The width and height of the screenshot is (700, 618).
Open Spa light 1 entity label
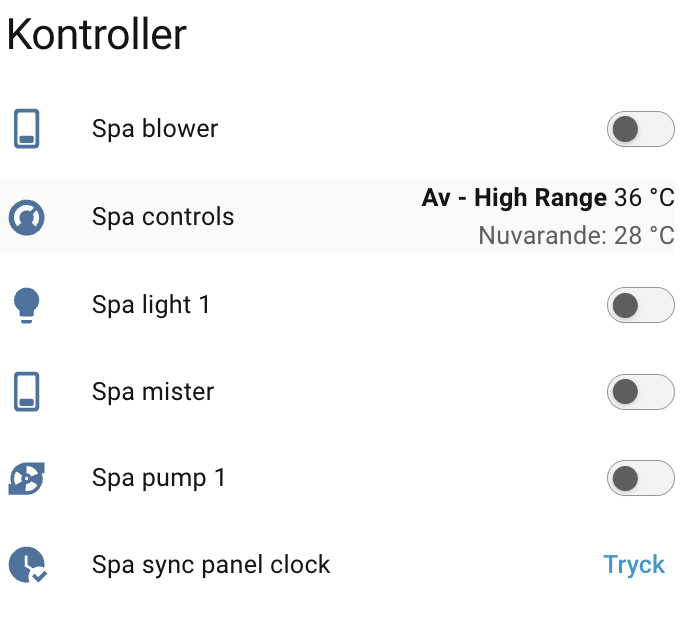point(151,305)
